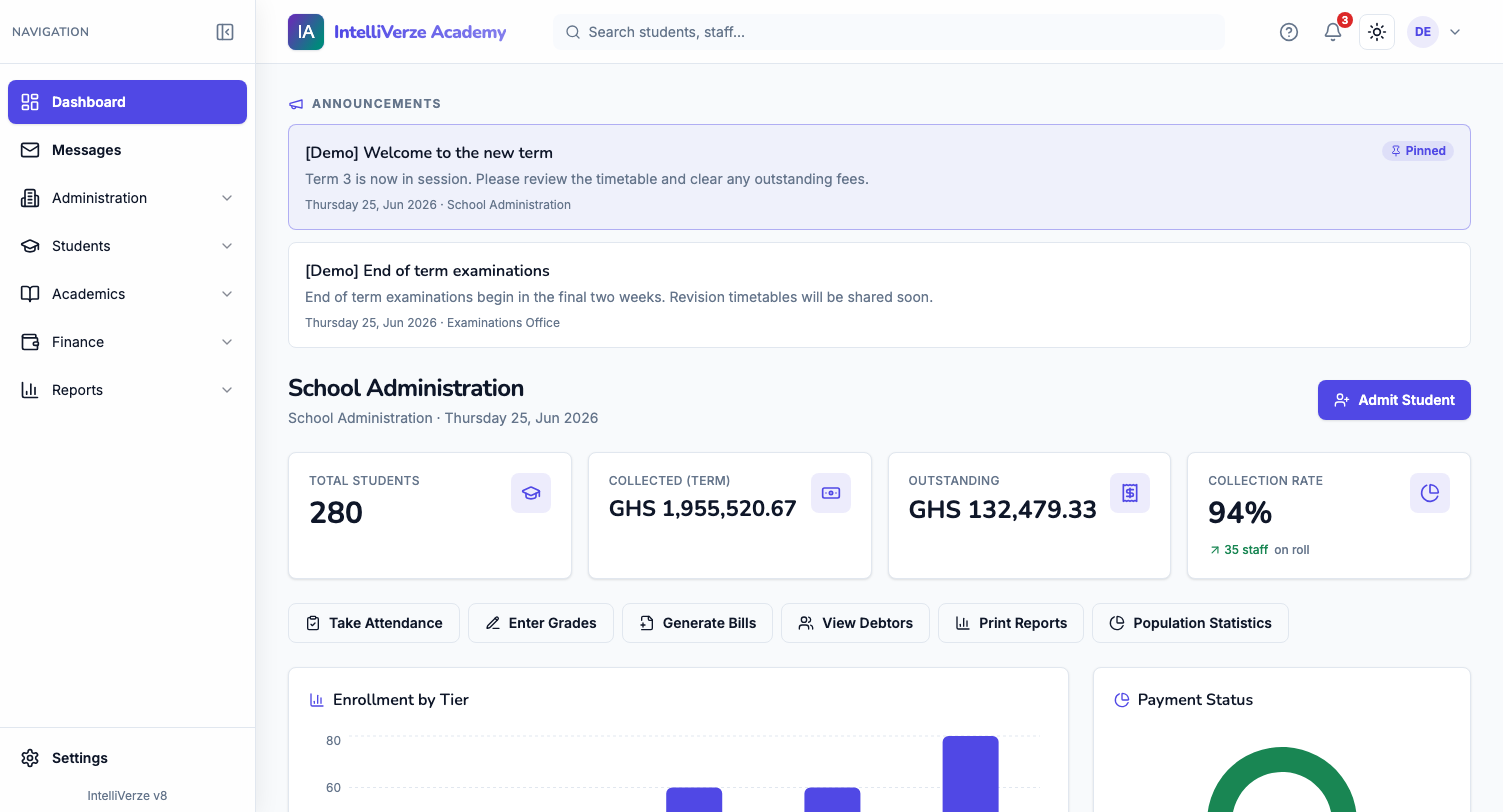Go to Dashboard in sidebar

pos(127,102)
